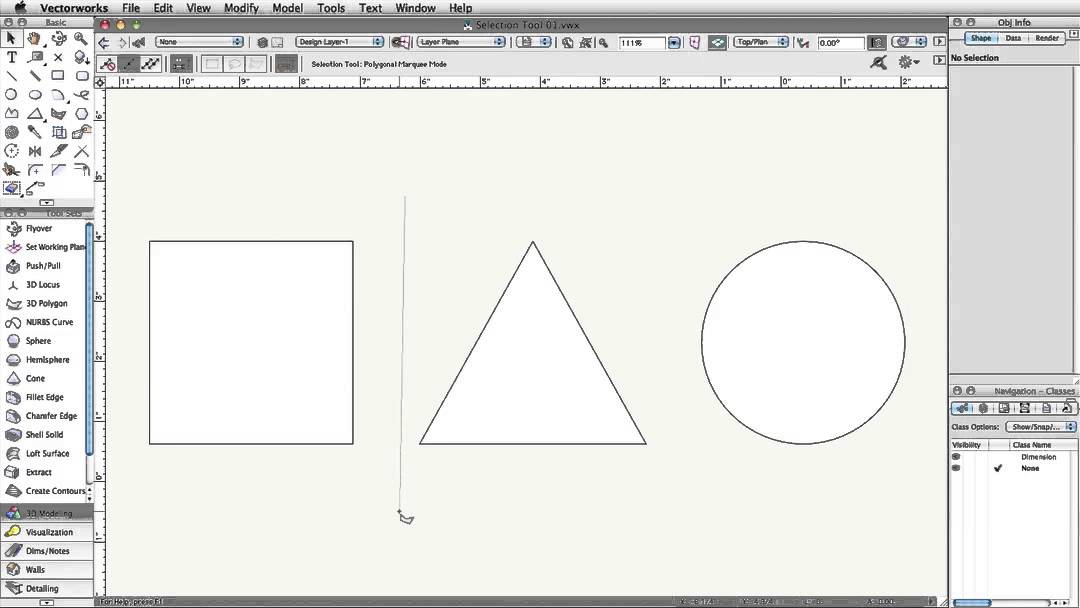Select the Freehand tool

click(x=81, y=94)
